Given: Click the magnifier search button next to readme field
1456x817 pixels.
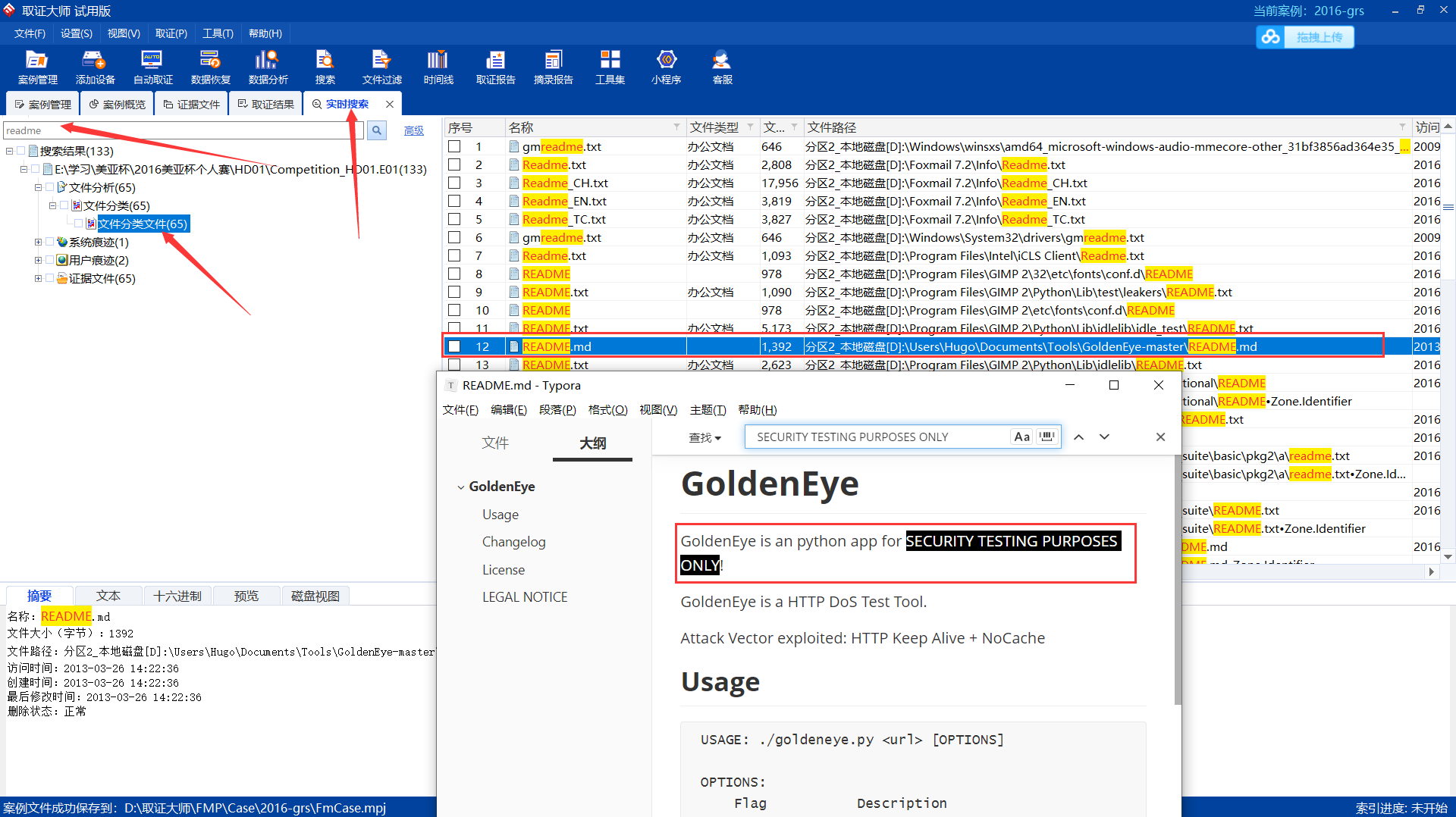Looking at the screenshot, I should [377, 130].
